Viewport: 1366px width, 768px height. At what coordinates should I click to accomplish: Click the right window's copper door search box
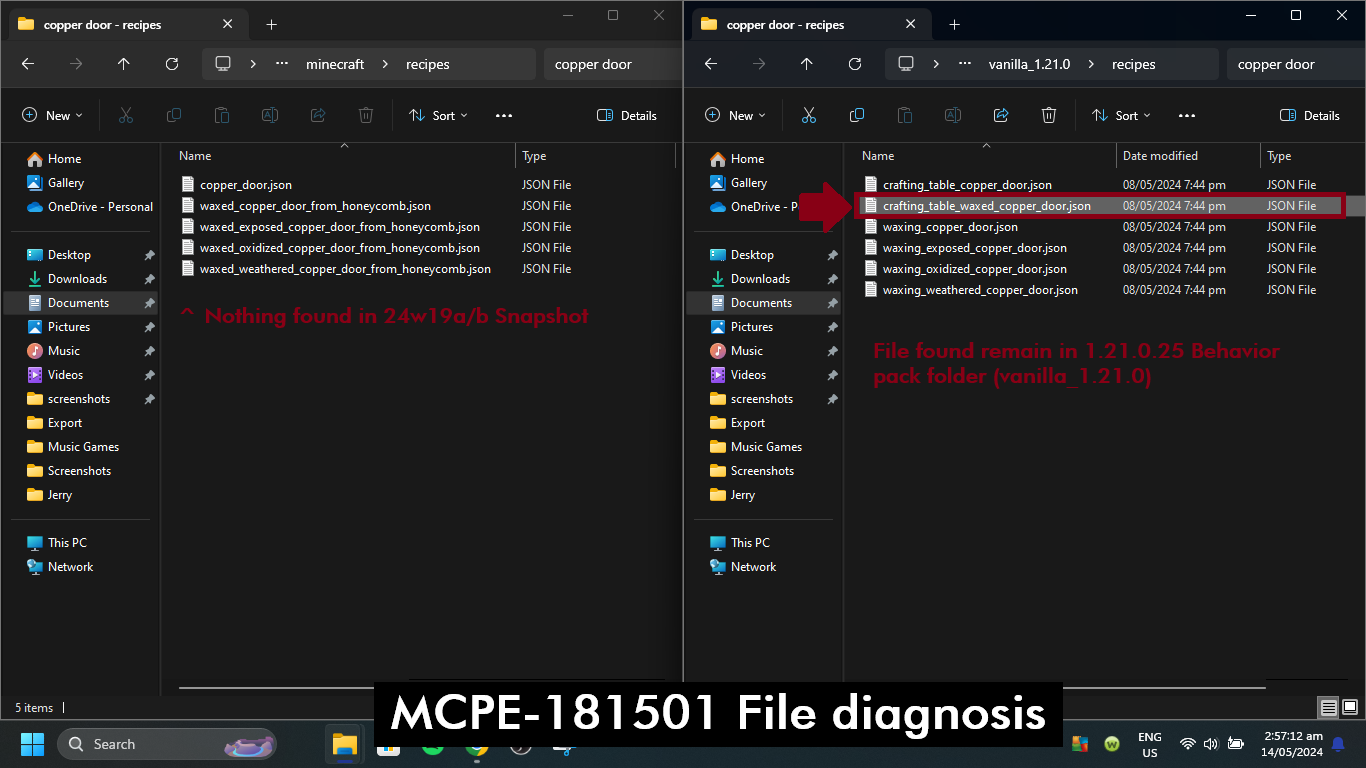[x=1295, y=64]
